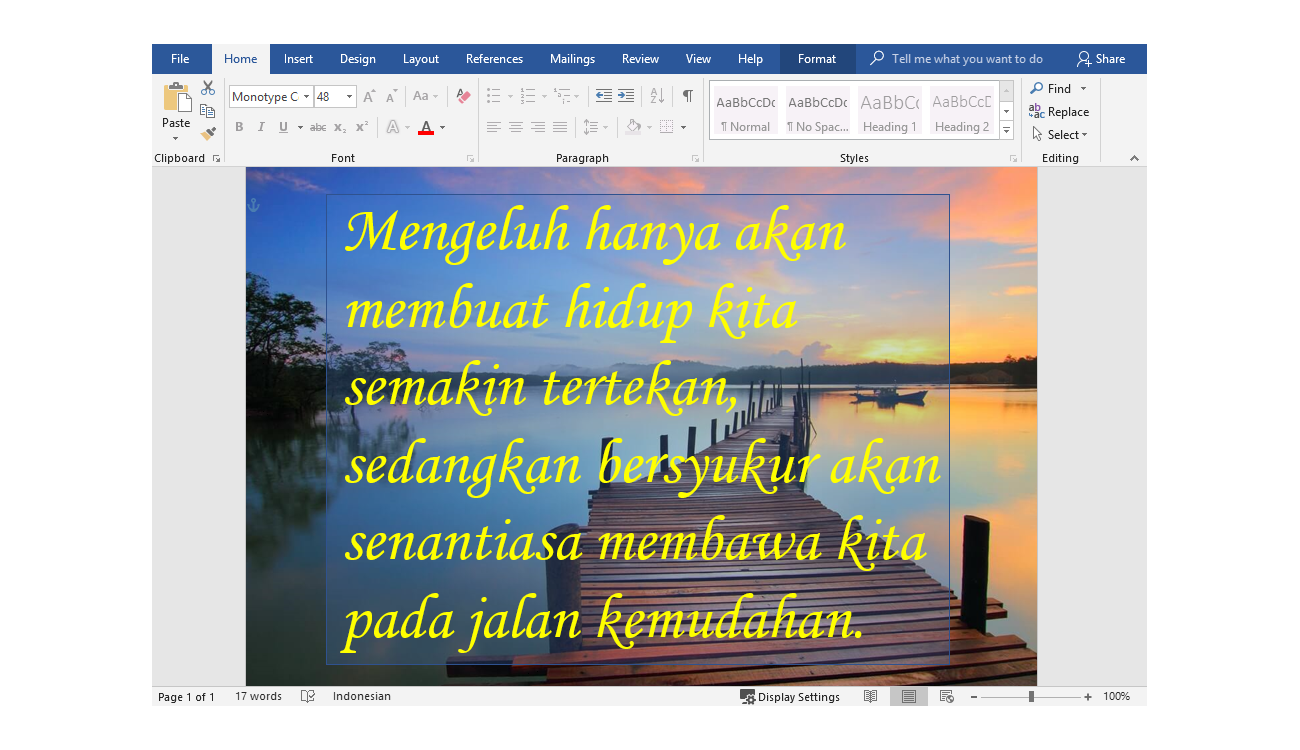The height and width of the screenshot is (750, 1300).
Task: Toggle Italic formatting
Action: [261, 127]
